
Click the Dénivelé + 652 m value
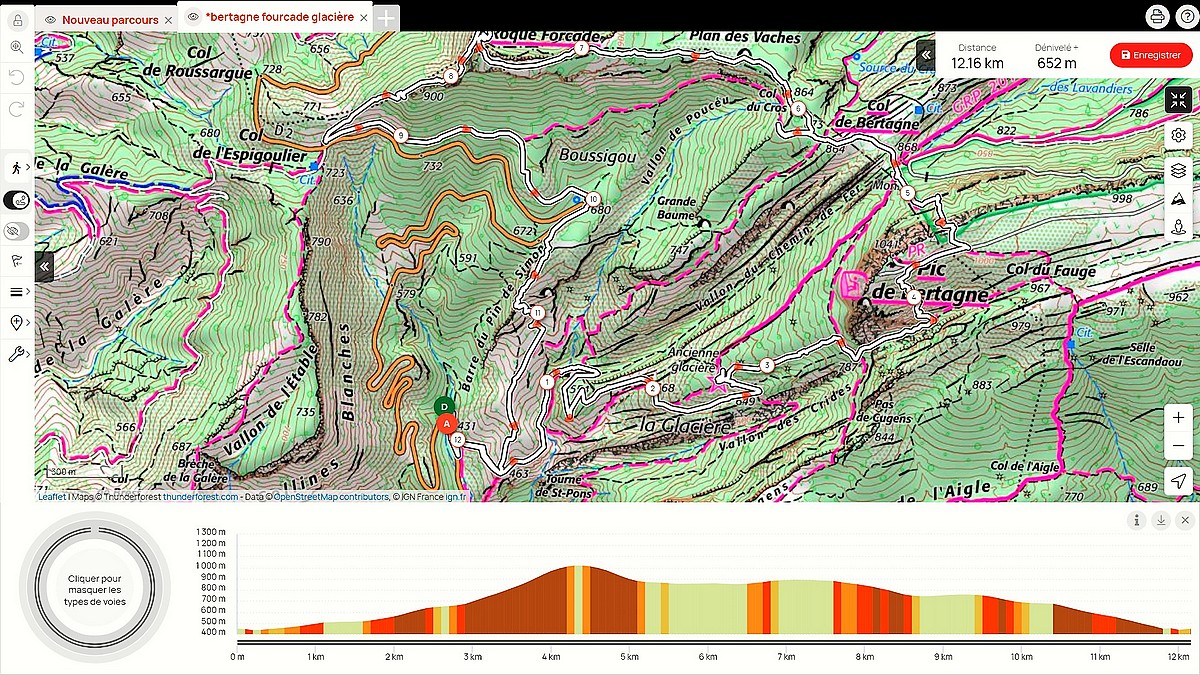tap(1057, 62)
